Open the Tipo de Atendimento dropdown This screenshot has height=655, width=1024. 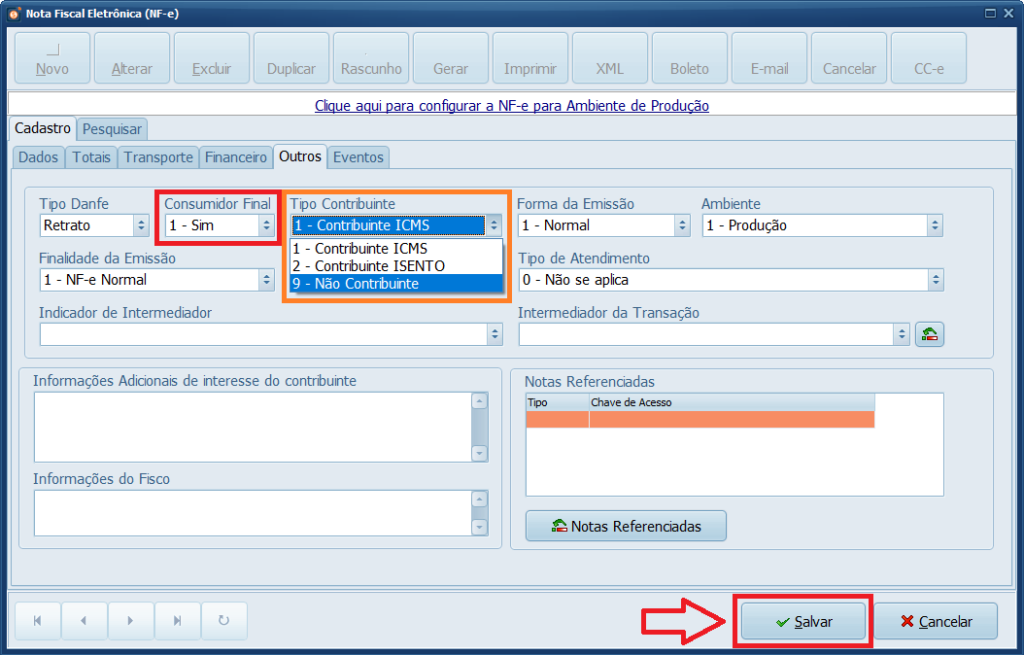click(934, 280)
